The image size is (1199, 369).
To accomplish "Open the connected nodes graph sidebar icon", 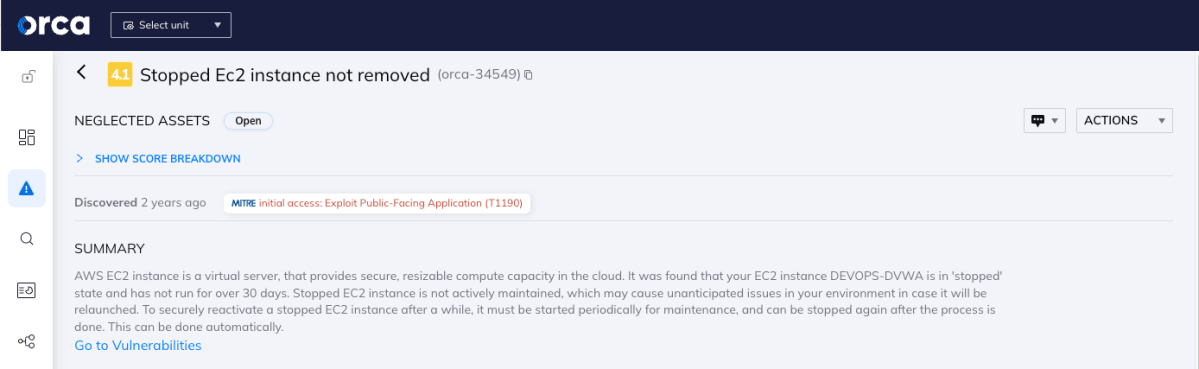I will (x=27, y=341).
